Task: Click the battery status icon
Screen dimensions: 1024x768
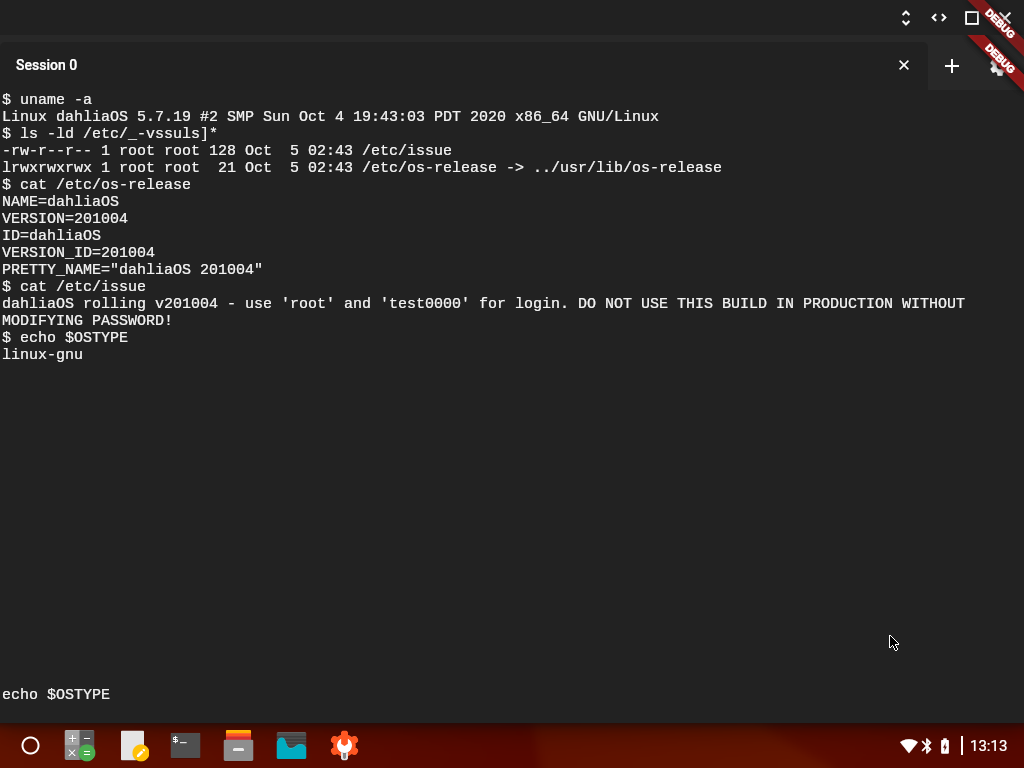Action: coord(945,746)
